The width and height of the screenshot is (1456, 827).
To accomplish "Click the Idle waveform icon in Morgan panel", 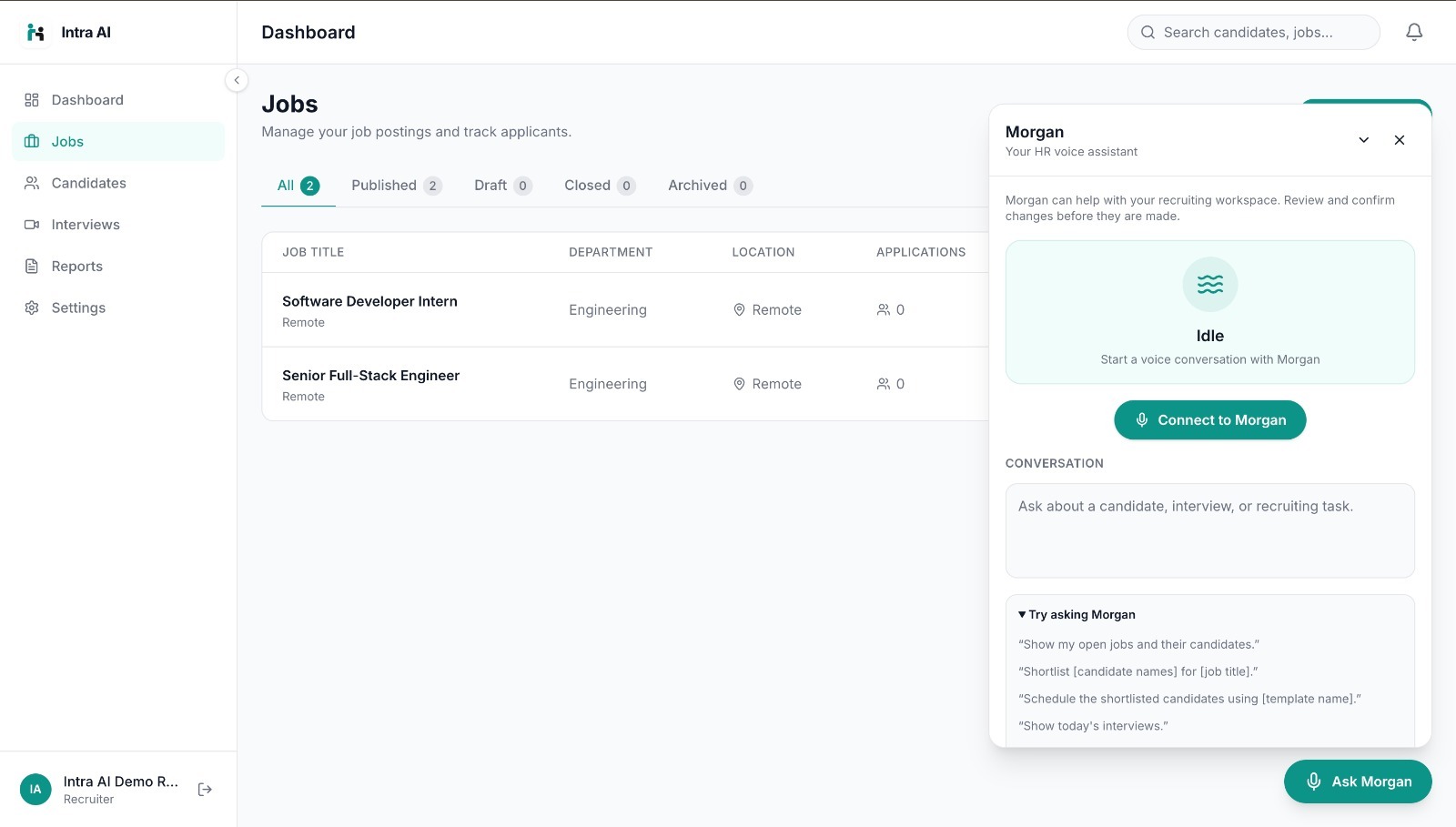I will (1210, 285).
